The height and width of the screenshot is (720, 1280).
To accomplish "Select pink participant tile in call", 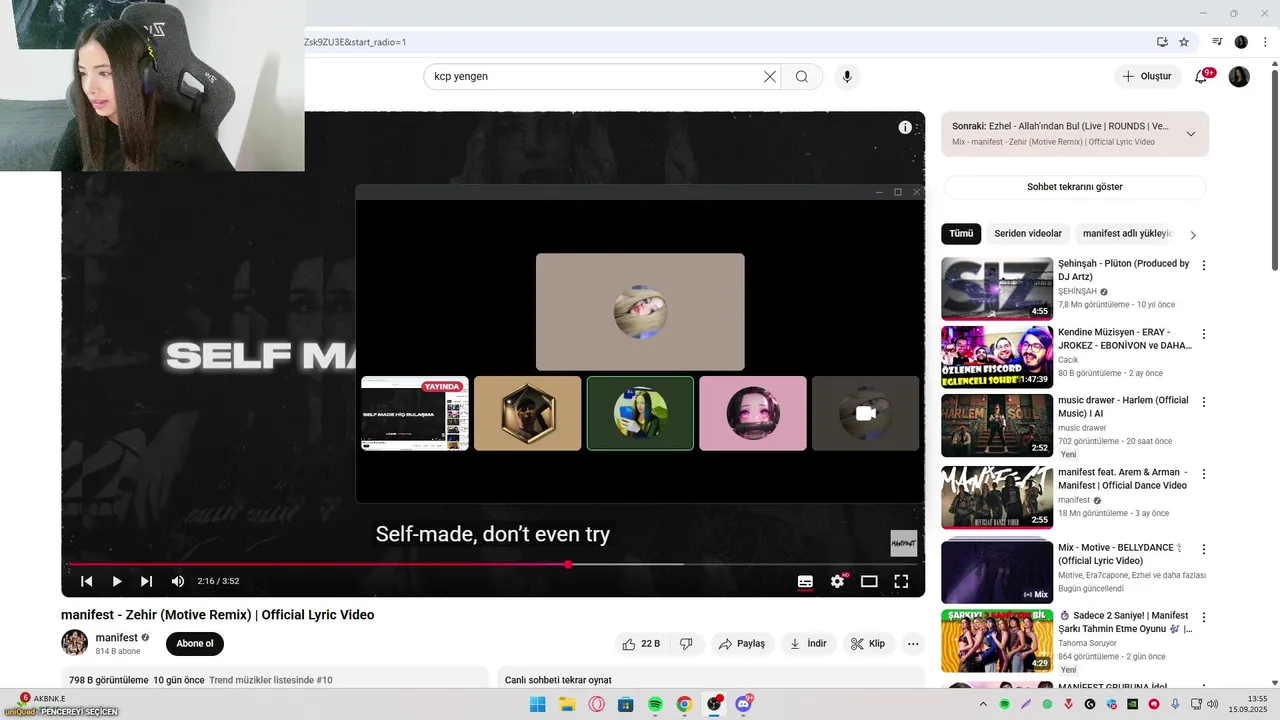I will click(753, 413).
